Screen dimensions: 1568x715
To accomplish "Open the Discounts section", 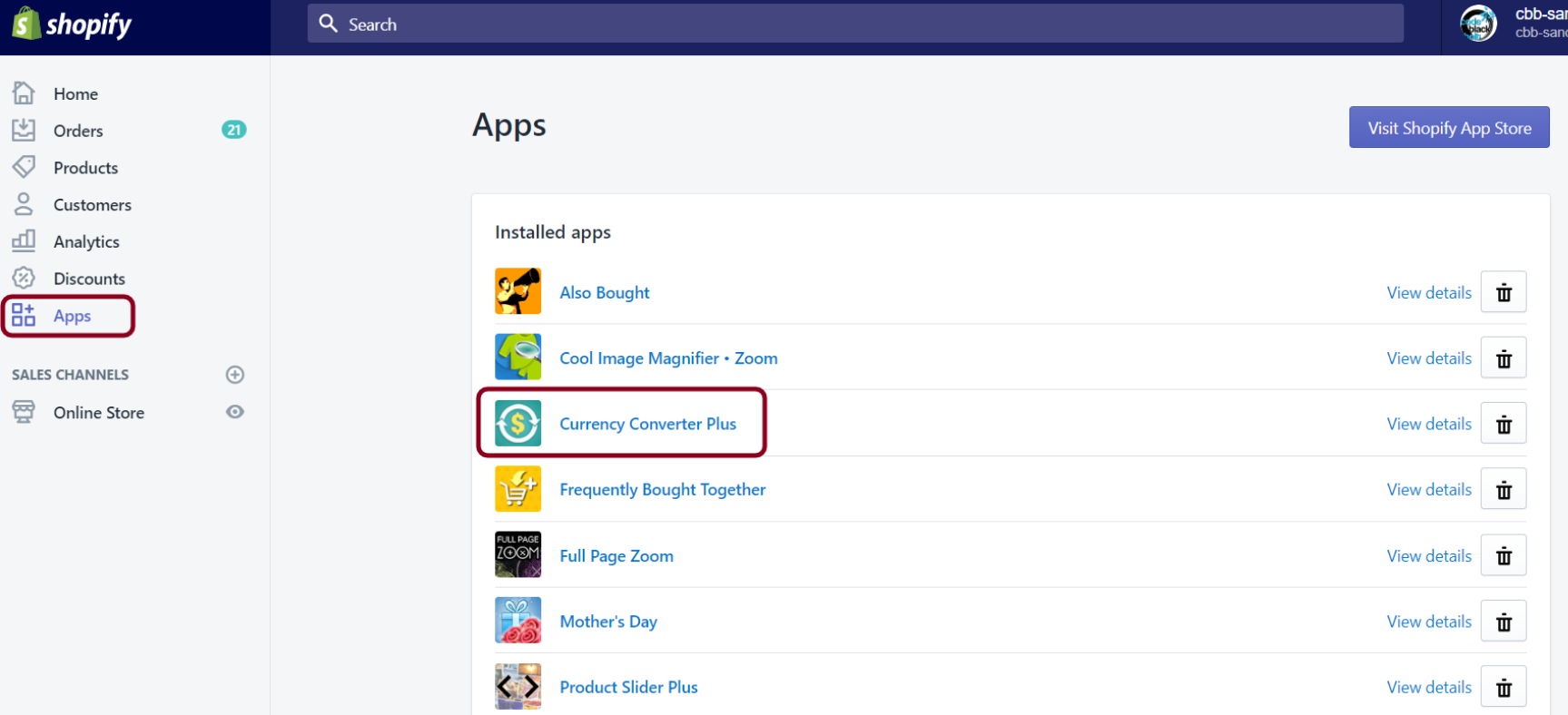I will tap(89, 279).
